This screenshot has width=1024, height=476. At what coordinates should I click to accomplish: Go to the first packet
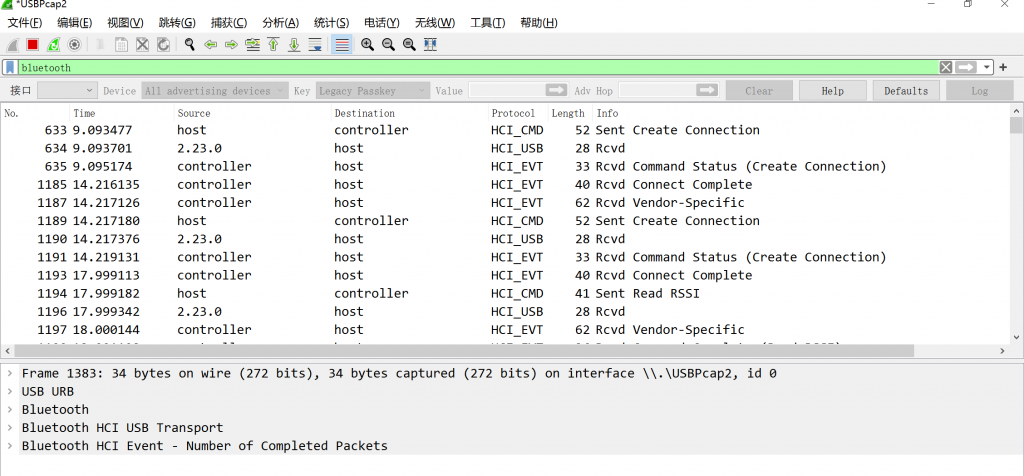point(273,44)
